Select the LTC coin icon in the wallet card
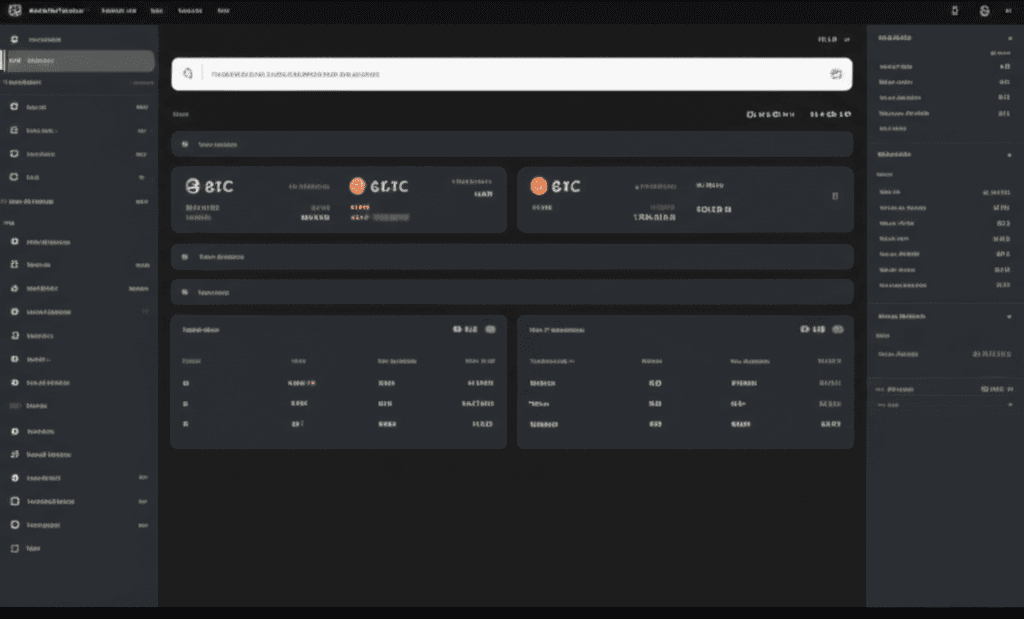Image resolution: width=1024 pixels, height=619 pixels. coord(357,186)
